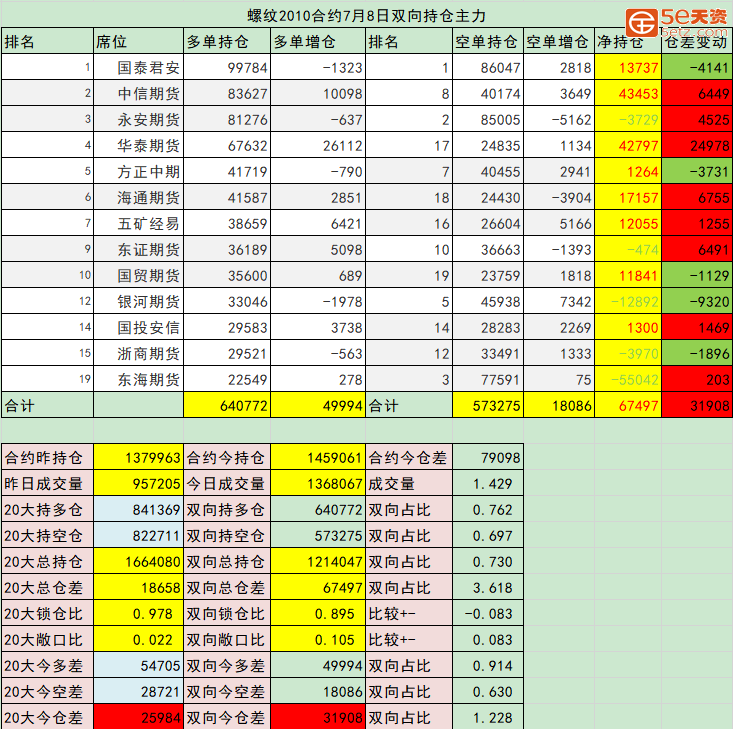Image resolution: width=733 pixels, height=729 pixels.
Task: Select value 1459061 beside 合约今持仓
Action: (318, 457)
